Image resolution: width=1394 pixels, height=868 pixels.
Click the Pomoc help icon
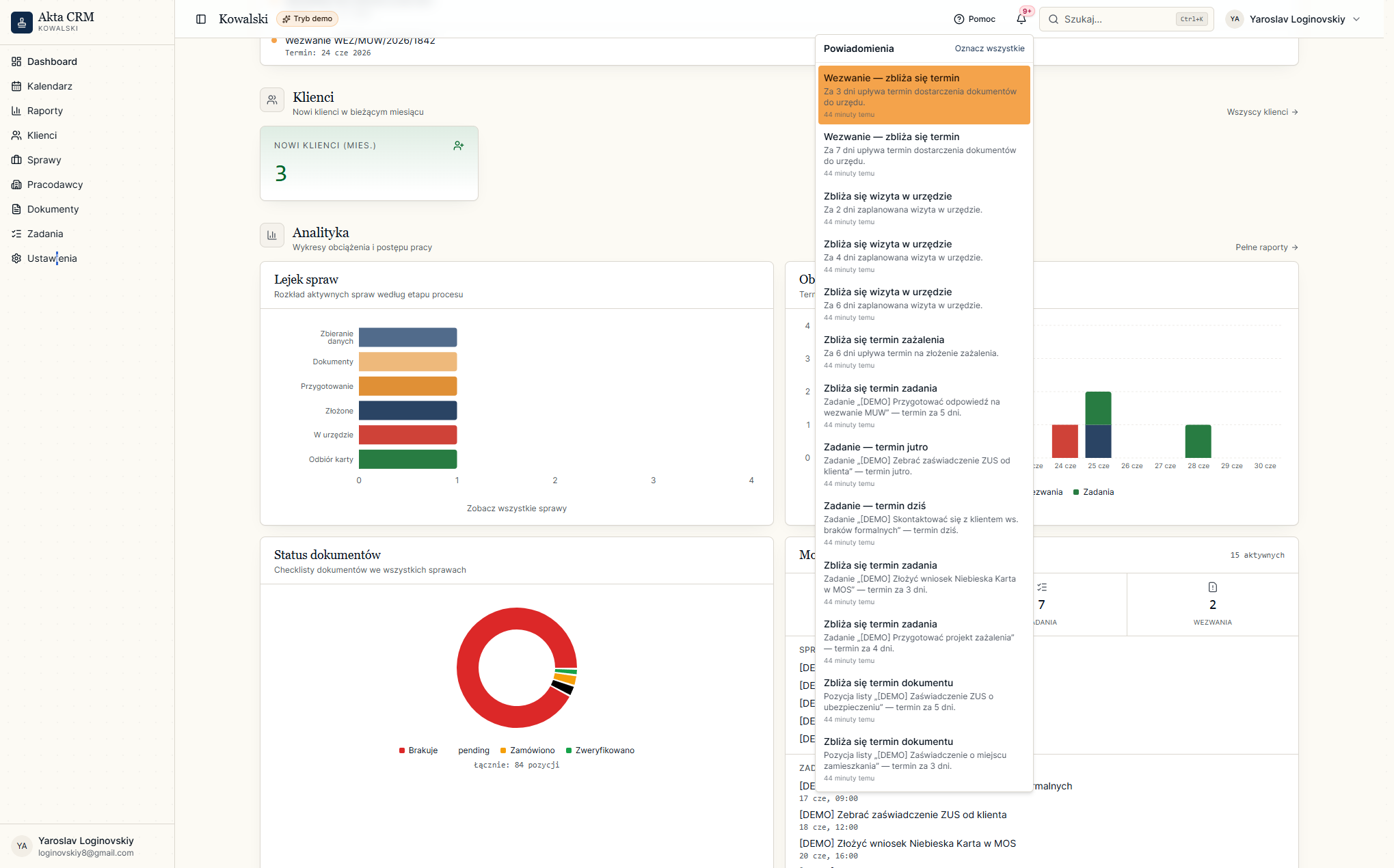959,19
